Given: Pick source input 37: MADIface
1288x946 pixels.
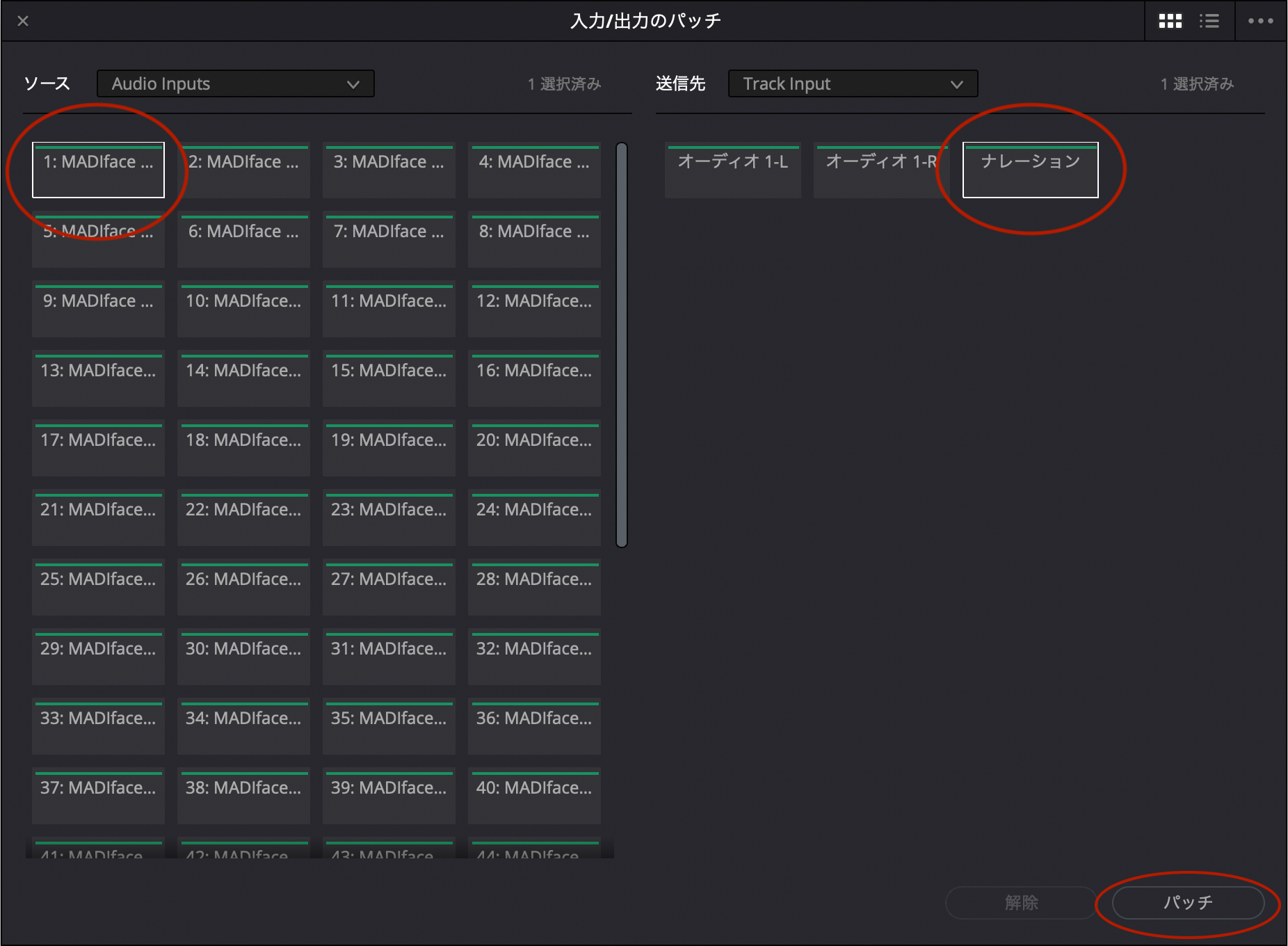Looking at the screenshot, I should (x=98, y=796).
